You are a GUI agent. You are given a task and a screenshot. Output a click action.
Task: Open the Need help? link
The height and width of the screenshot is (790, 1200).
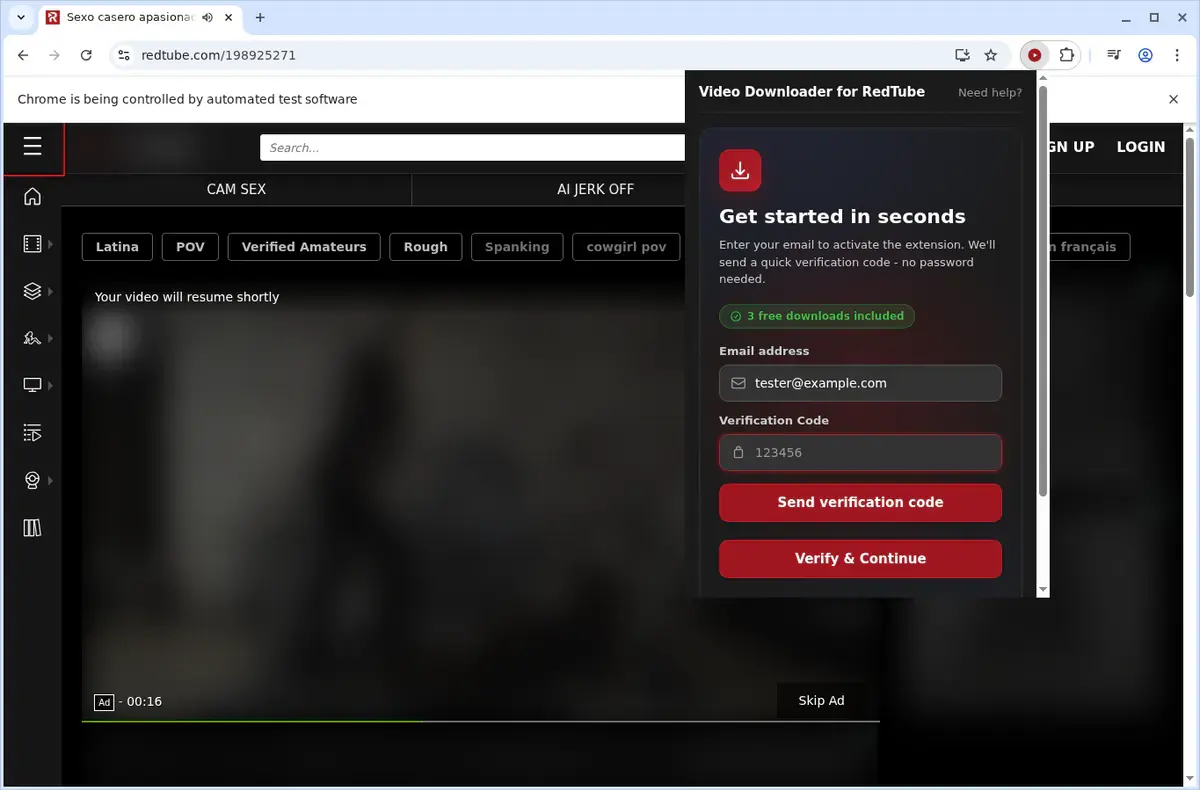point(990,92)
